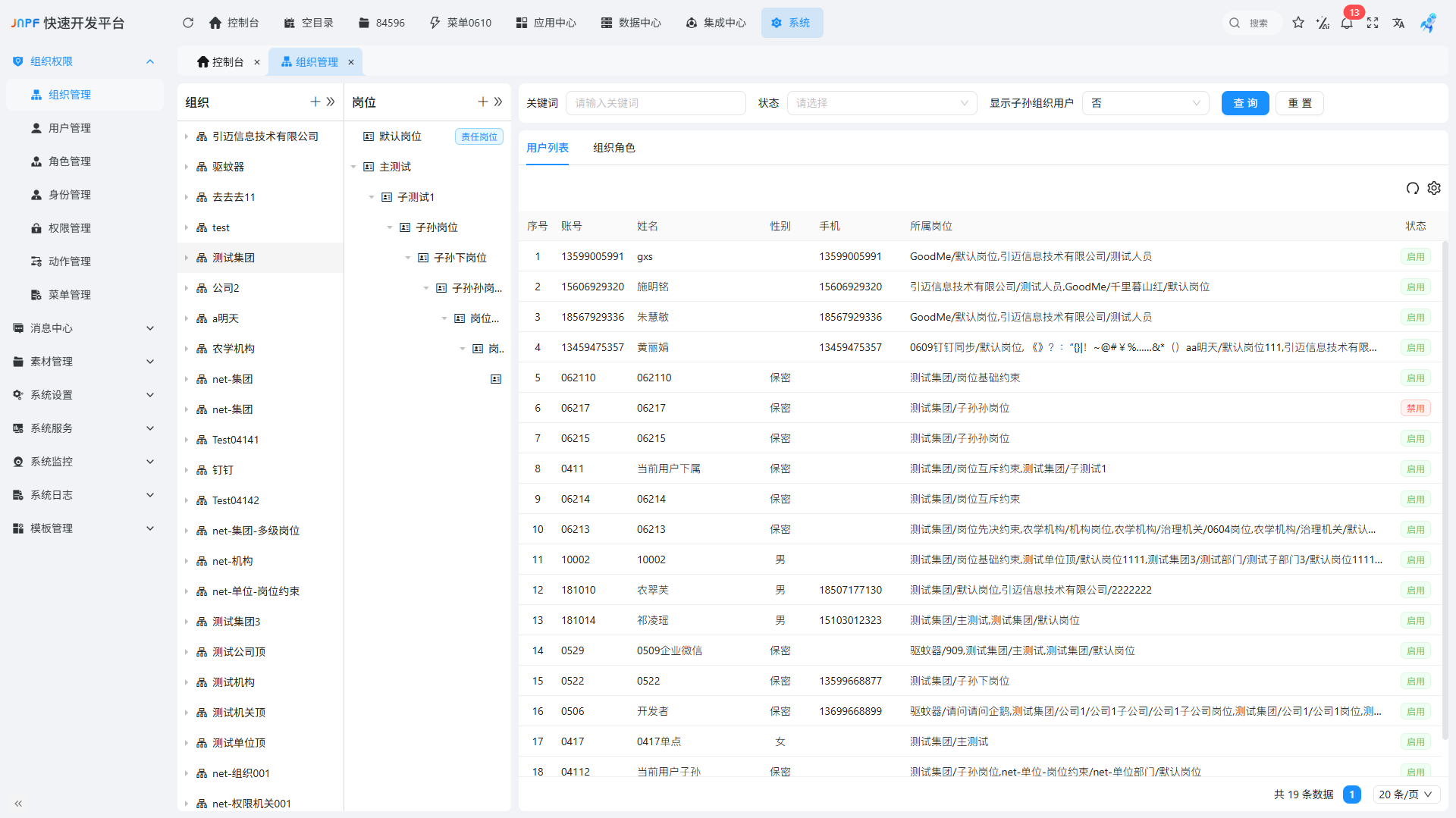Refresh the user list table

coord(1412,188)
